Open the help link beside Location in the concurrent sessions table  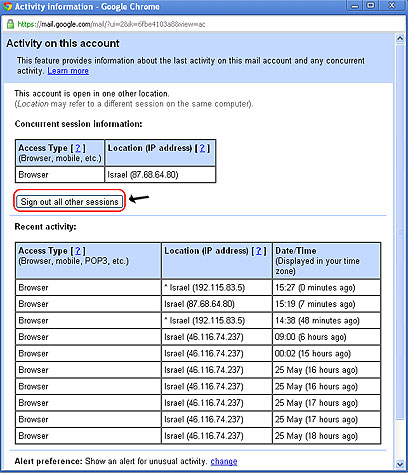(x=202, y=148)
